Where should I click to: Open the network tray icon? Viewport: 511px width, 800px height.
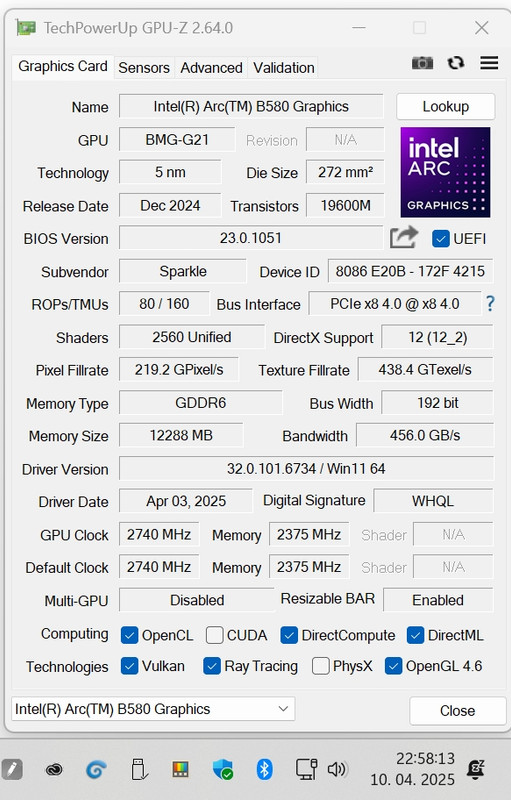click(x=306, y=769)
